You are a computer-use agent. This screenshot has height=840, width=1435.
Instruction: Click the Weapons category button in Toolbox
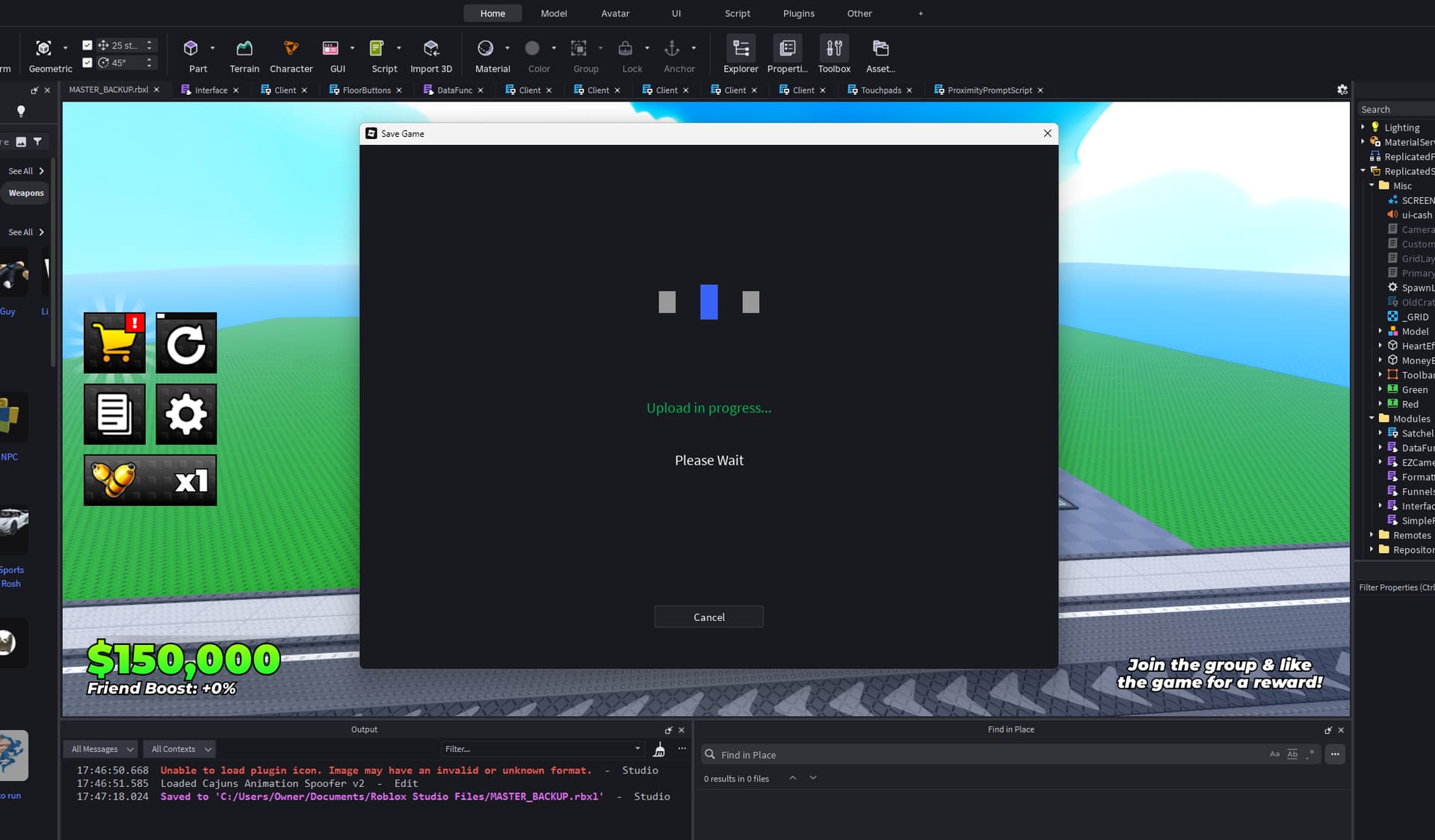pos(26,193)
